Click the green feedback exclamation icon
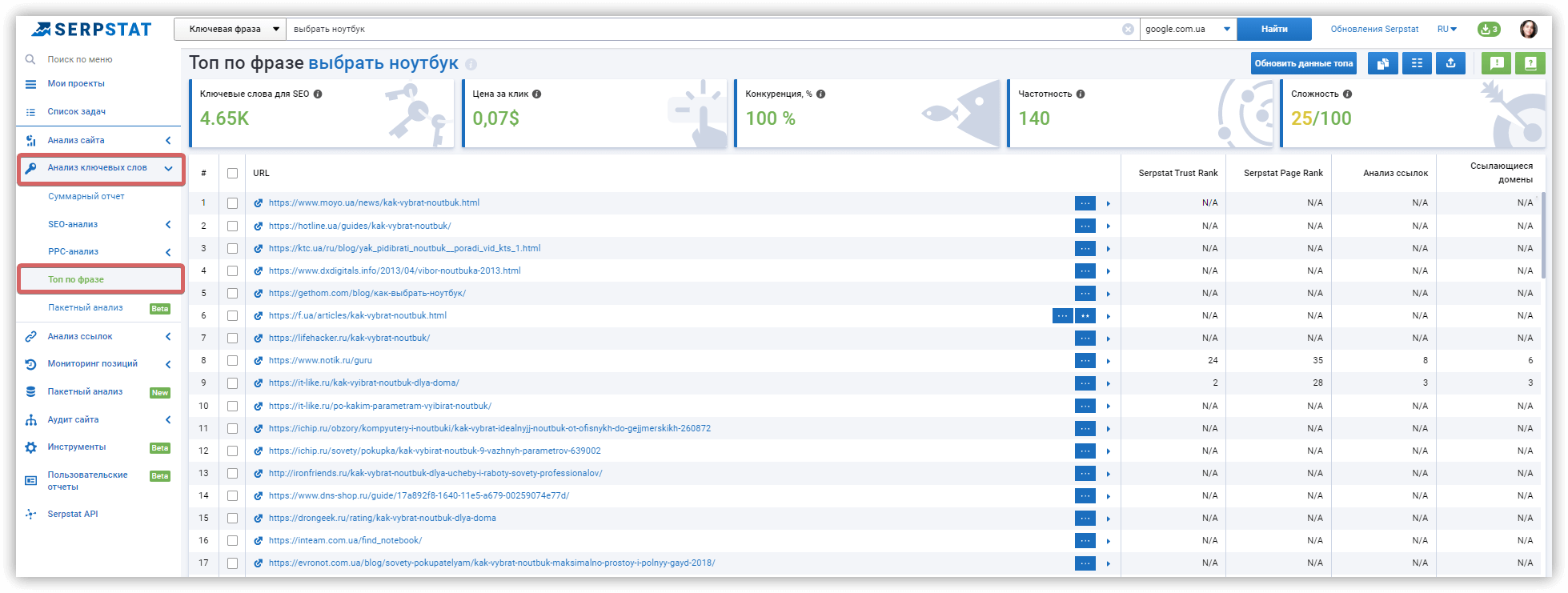Screen dimensions: 1568x593 1496,63
